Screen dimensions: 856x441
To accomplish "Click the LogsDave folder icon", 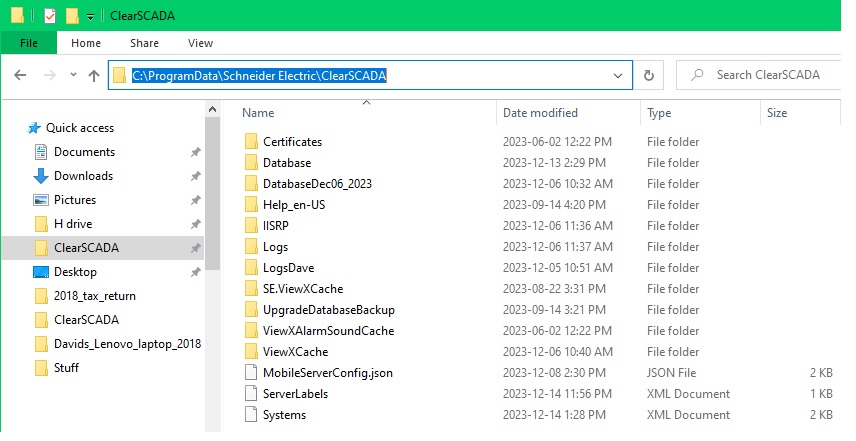I will [251, 268].
